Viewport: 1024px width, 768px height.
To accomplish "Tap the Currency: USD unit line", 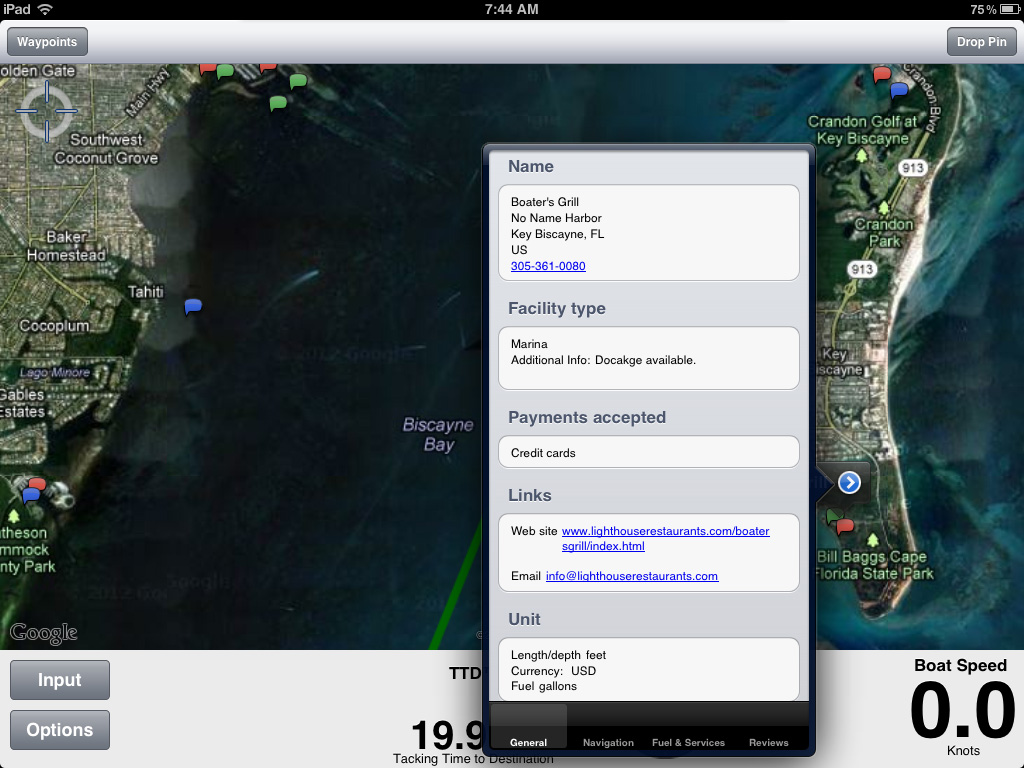I will 553,671.
